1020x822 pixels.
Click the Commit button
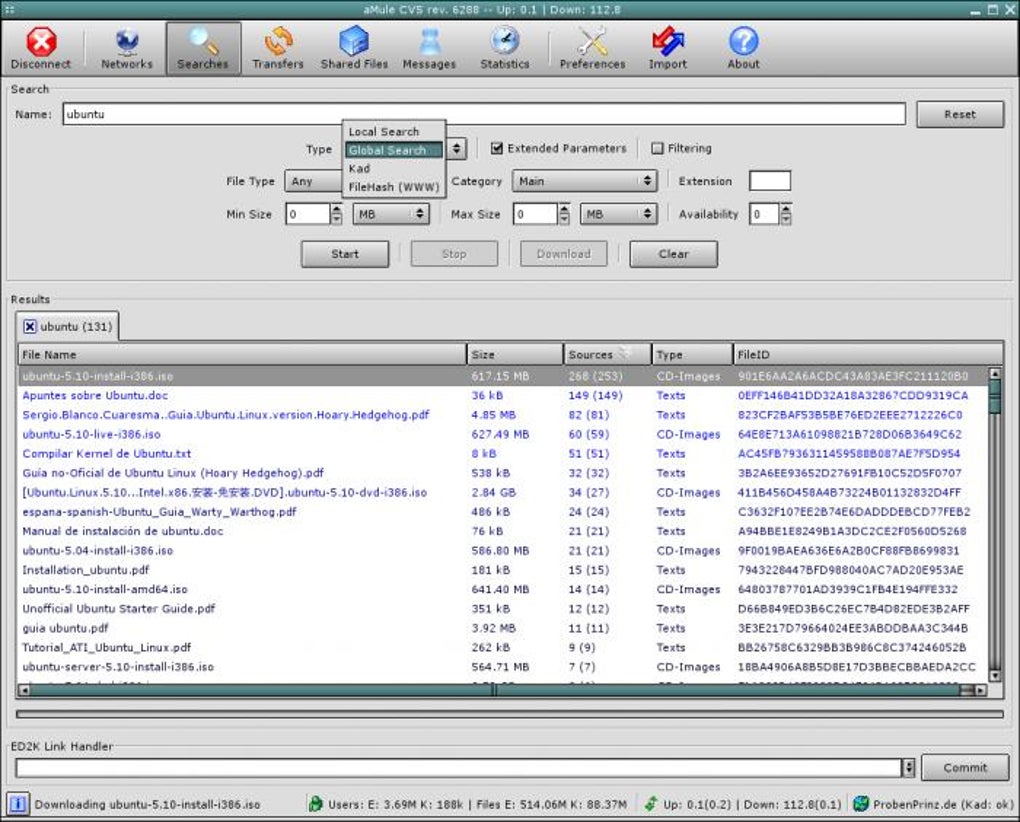pos(964,767)
